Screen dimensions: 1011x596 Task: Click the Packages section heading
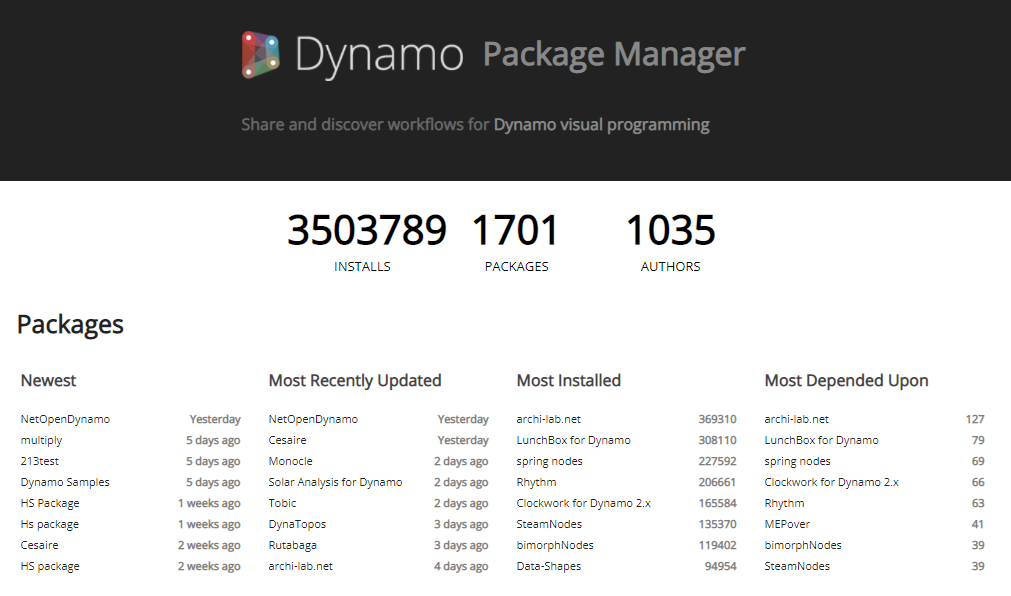(x=70, y=324)
